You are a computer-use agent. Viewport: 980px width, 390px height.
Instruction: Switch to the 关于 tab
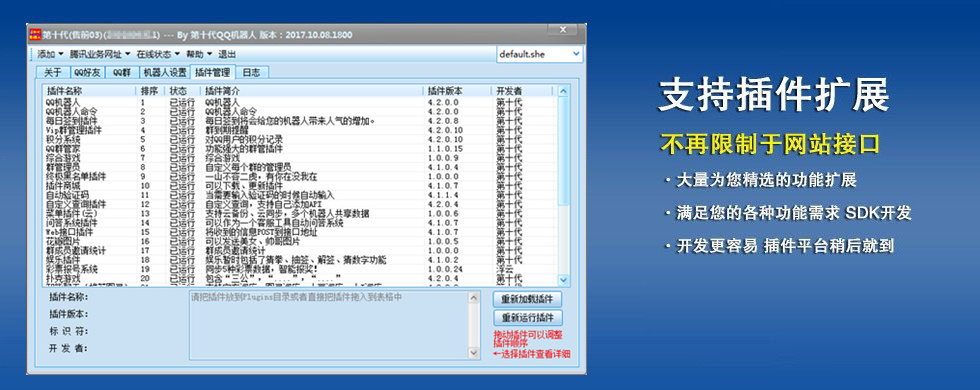[x=52, y=72]
